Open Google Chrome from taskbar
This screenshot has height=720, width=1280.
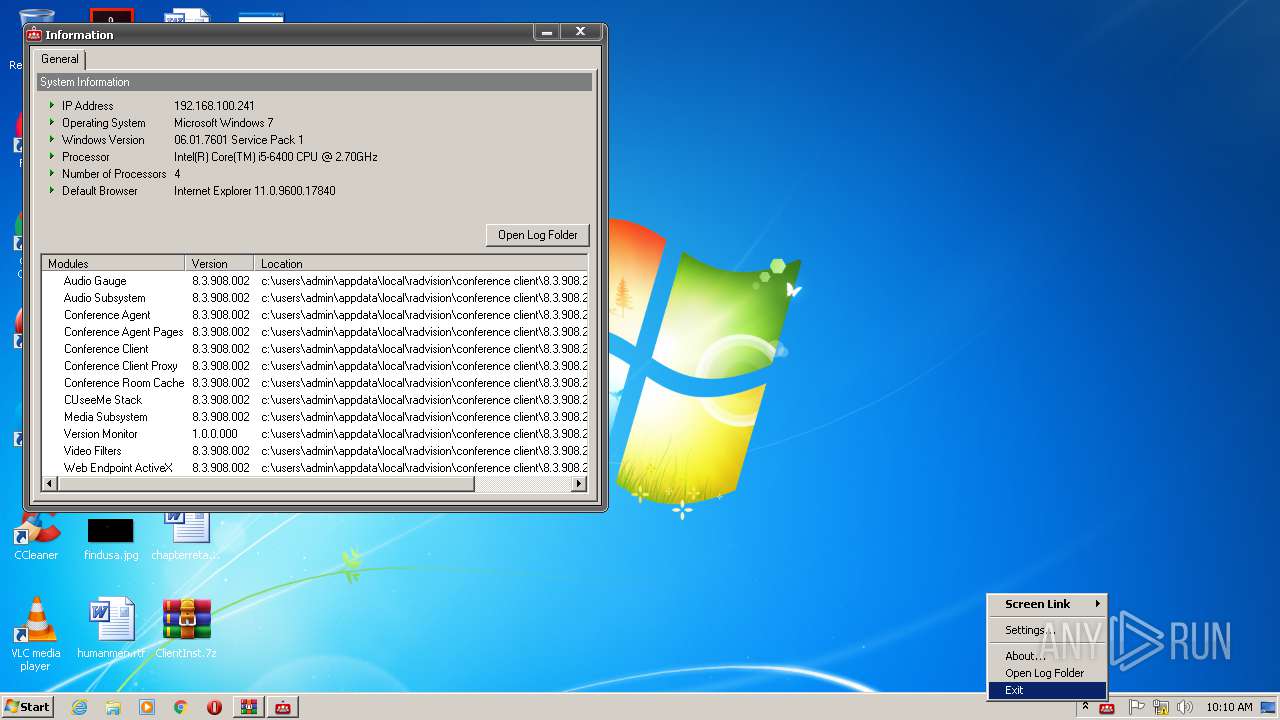click(x=181, y=707)
